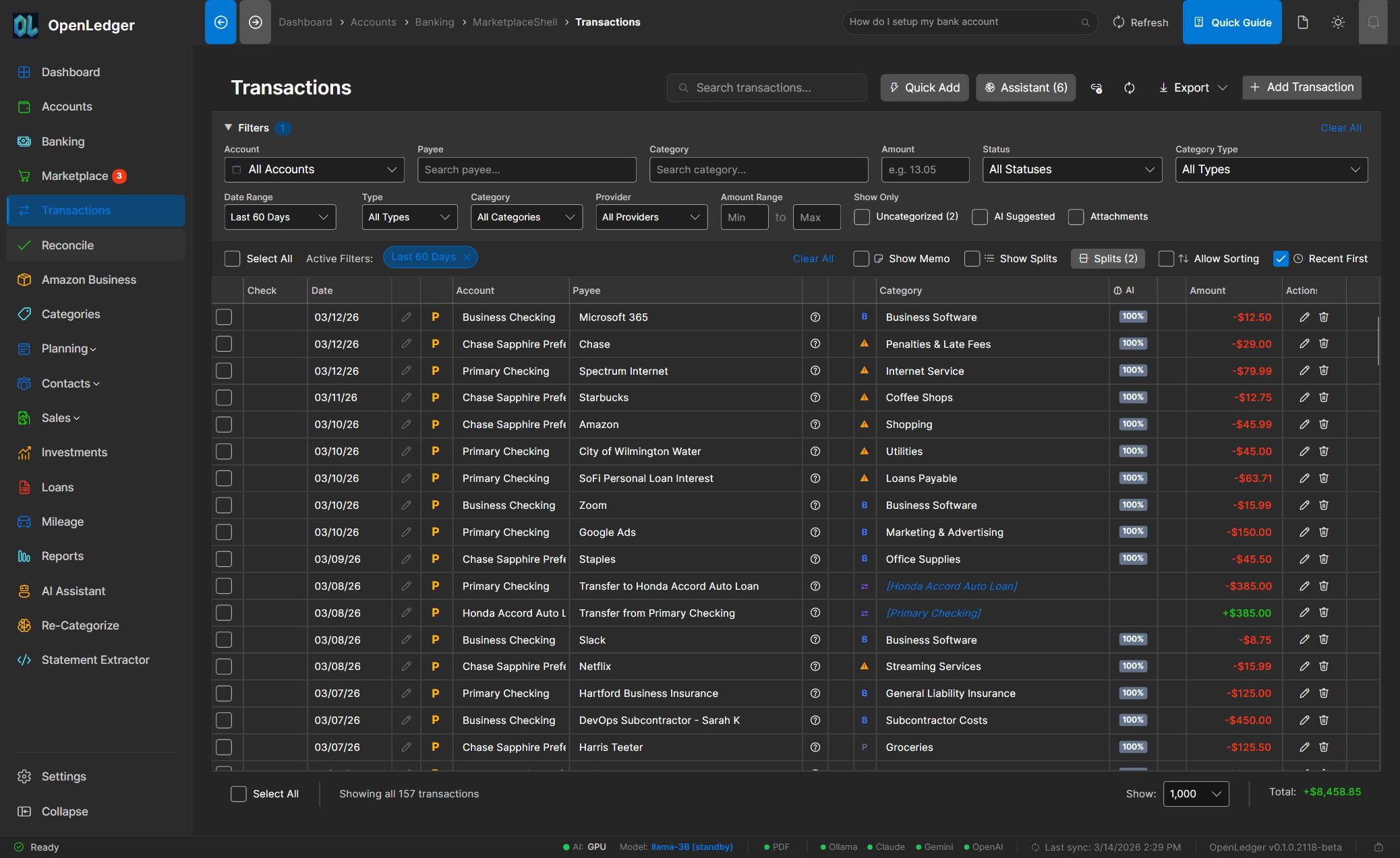1400x858 pixels.
Task: Open info icon for Zoom payee
Action: (815, 505)
